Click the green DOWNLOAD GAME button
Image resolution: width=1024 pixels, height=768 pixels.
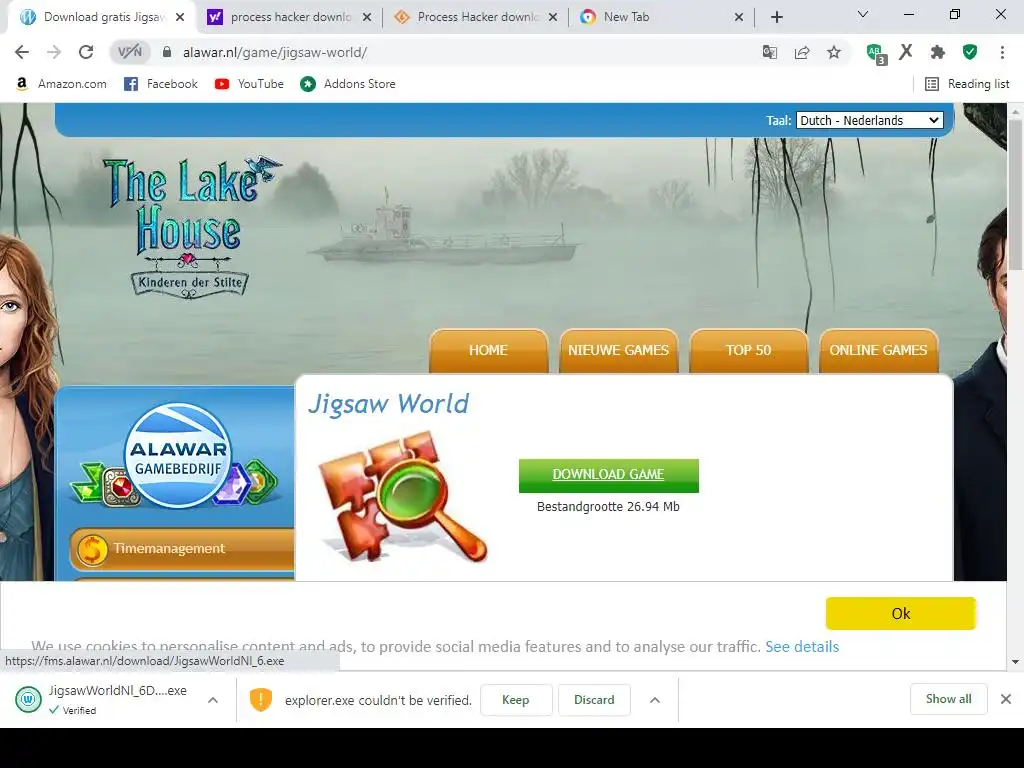tap(609, 475)
